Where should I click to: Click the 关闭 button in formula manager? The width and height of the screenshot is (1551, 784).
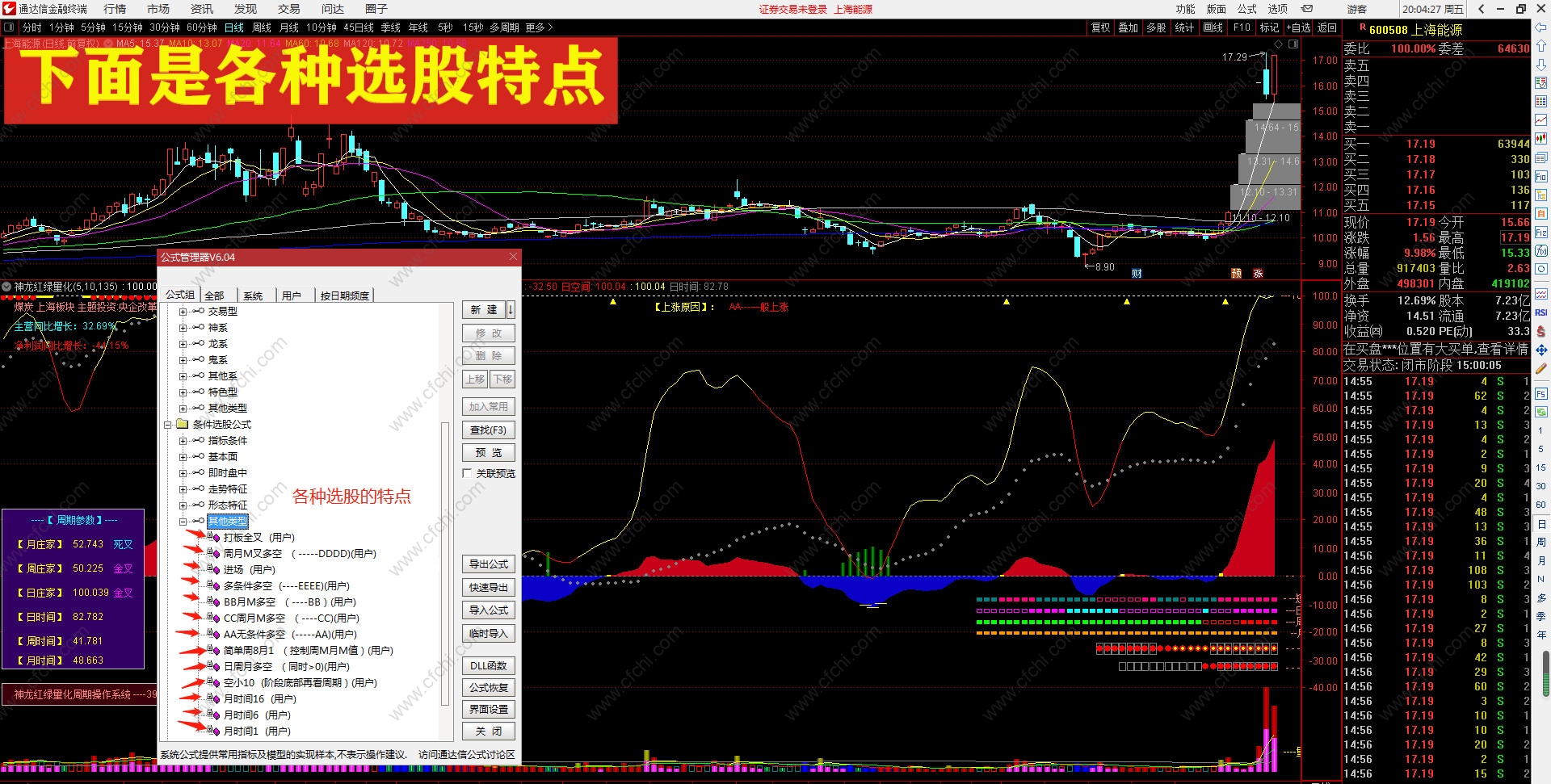[488, 732]
